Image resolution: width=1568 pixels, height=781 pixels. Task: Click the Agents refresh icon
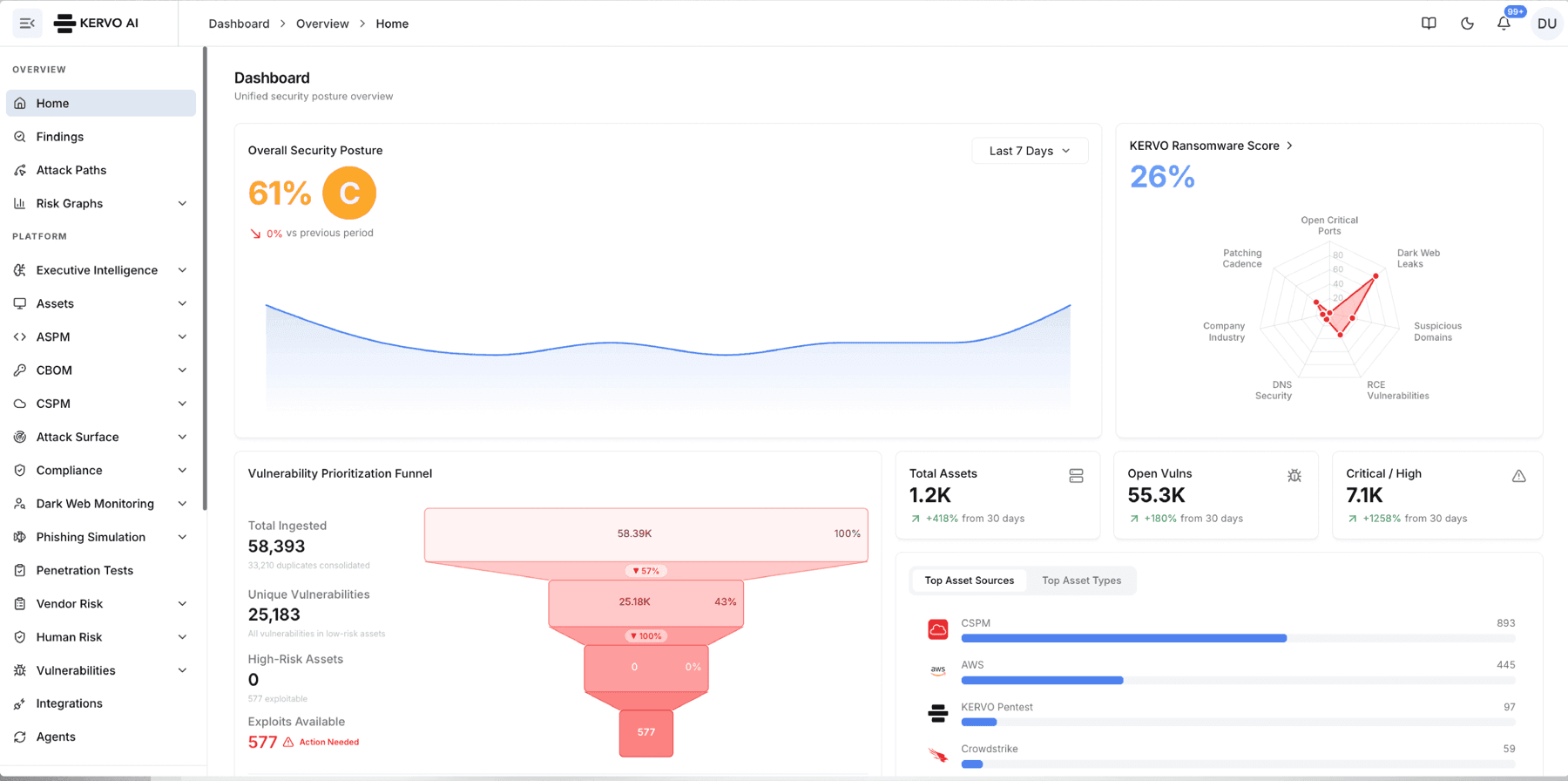pos(20,737)
